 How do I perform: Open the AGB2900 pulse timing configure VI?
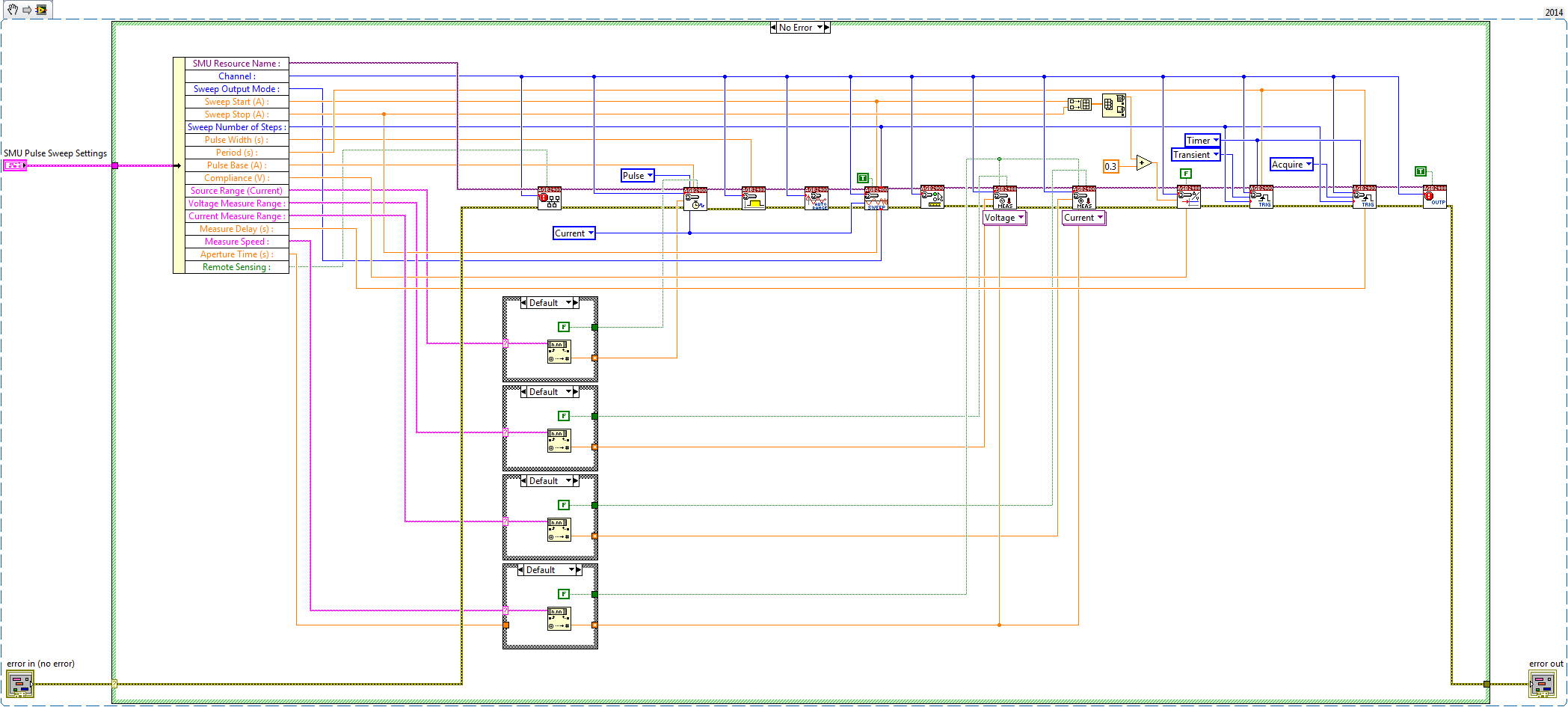[695, 199]
